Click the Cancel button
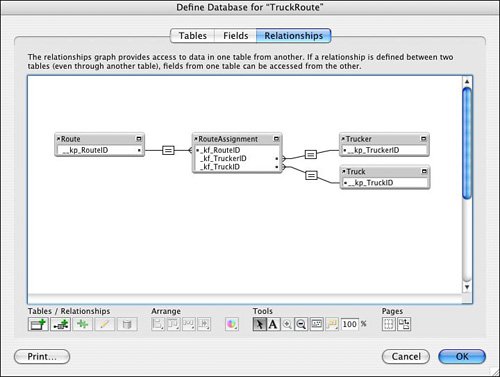Image resolution: width=500 pixels, height=377 pixels. click(406, 357)
